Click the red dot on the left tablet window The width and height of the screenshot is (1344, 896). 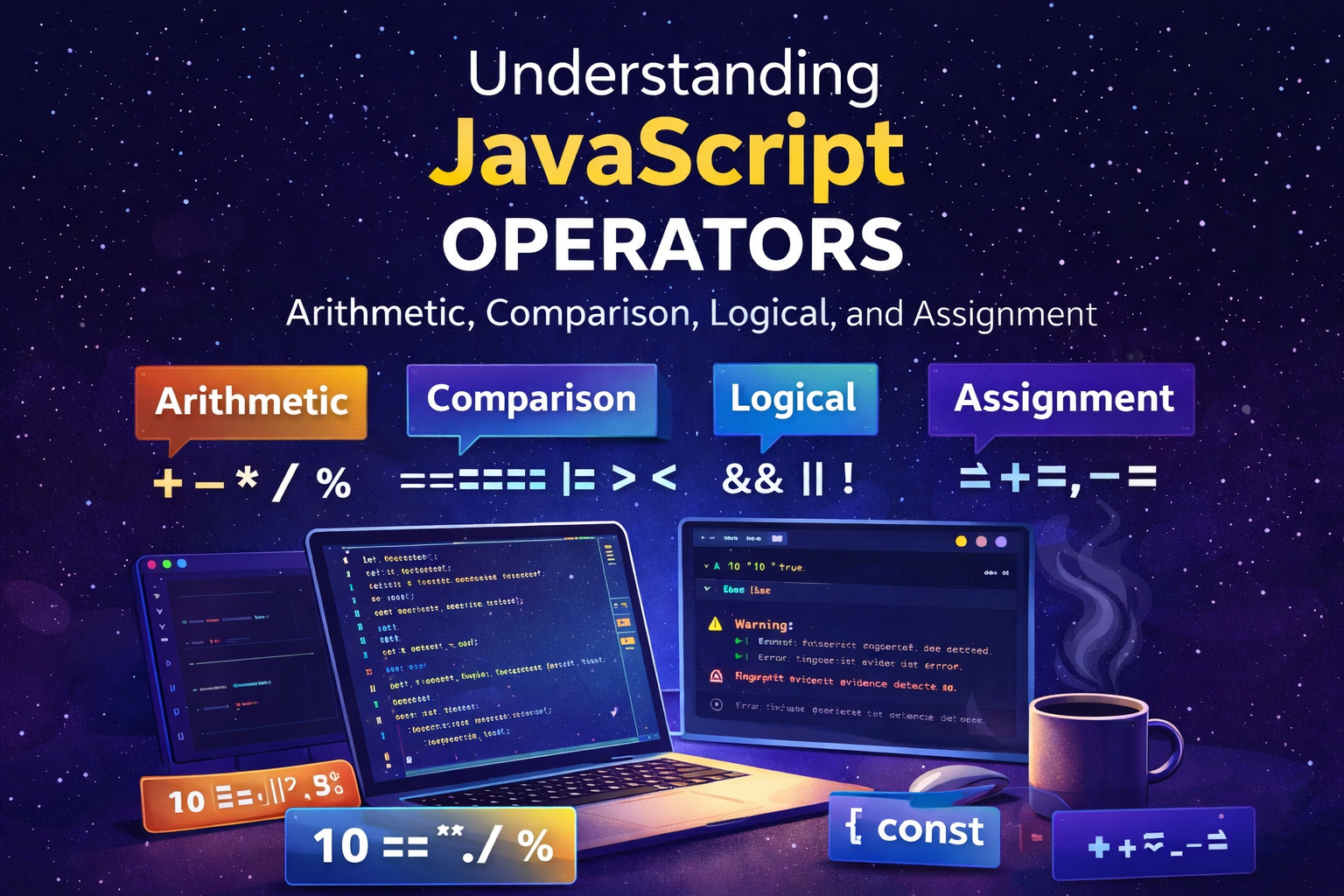pyautogui.click(x=151, y=564)
